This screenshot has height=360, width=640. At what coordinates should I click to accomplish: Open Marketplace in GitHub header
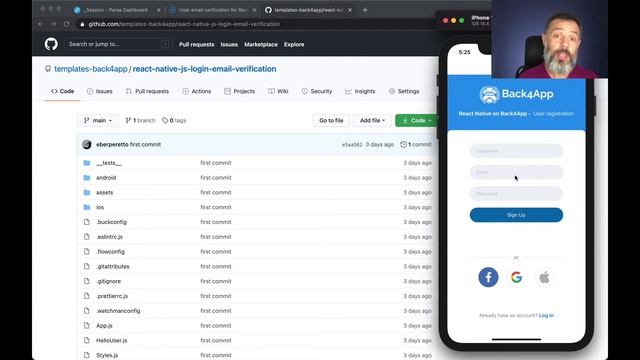(x=261, y=44)
